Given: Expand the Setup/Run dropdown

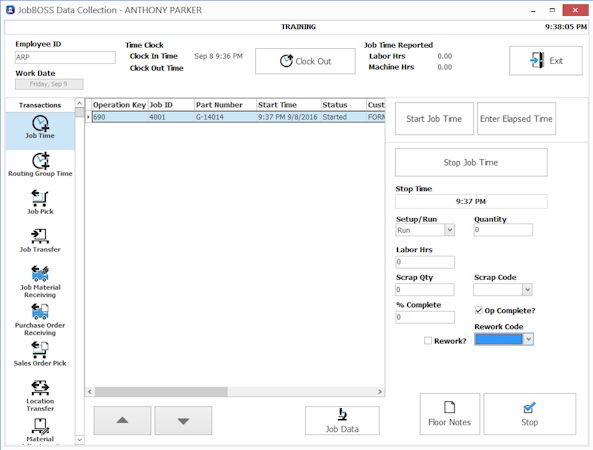Looking at the screenshot, I should [449, 230].
